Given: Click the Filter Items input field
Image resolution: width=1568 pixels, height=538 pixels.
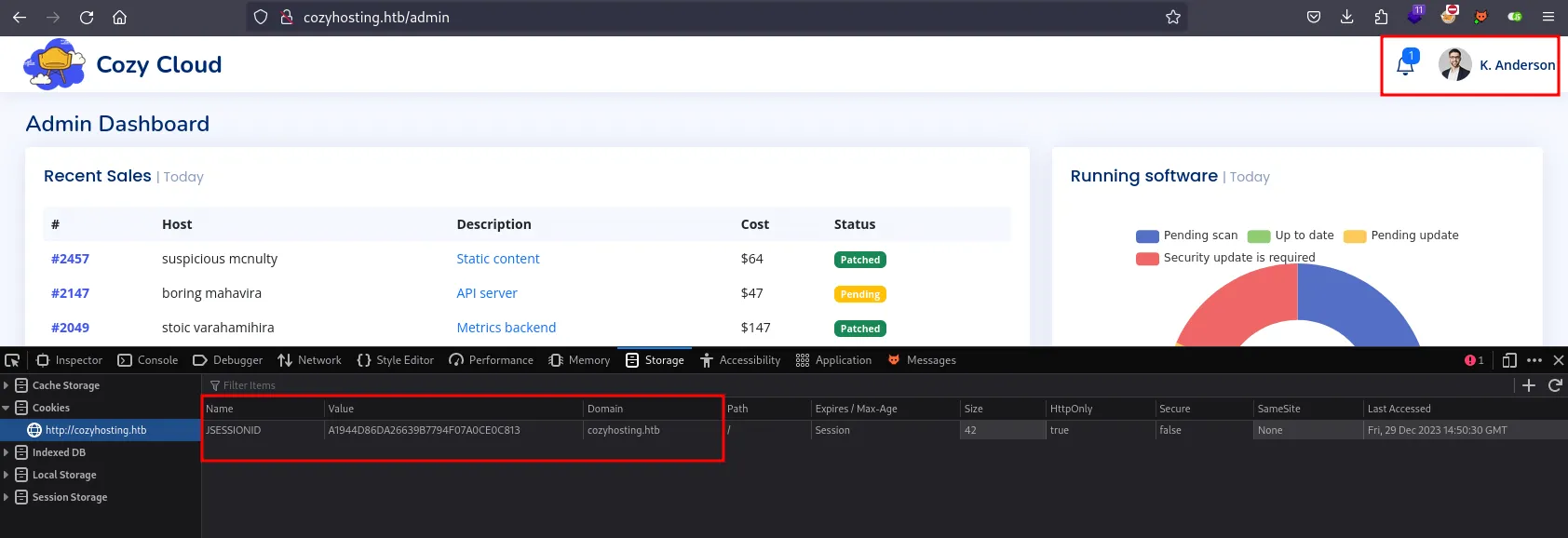Looking at the screenshot, I should pos(372,385).
